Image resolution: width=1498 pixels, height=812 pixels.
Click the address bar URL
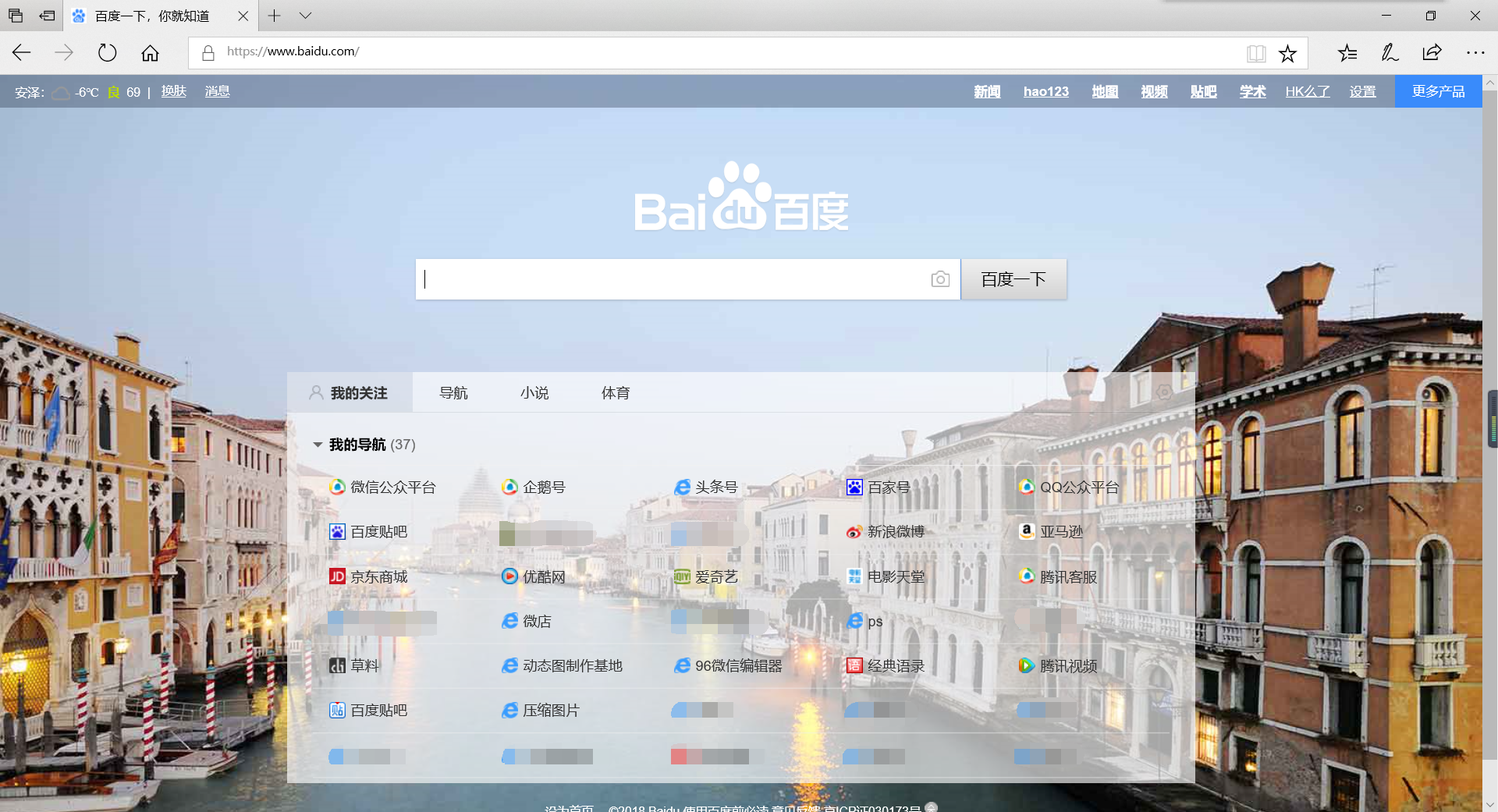293,51
